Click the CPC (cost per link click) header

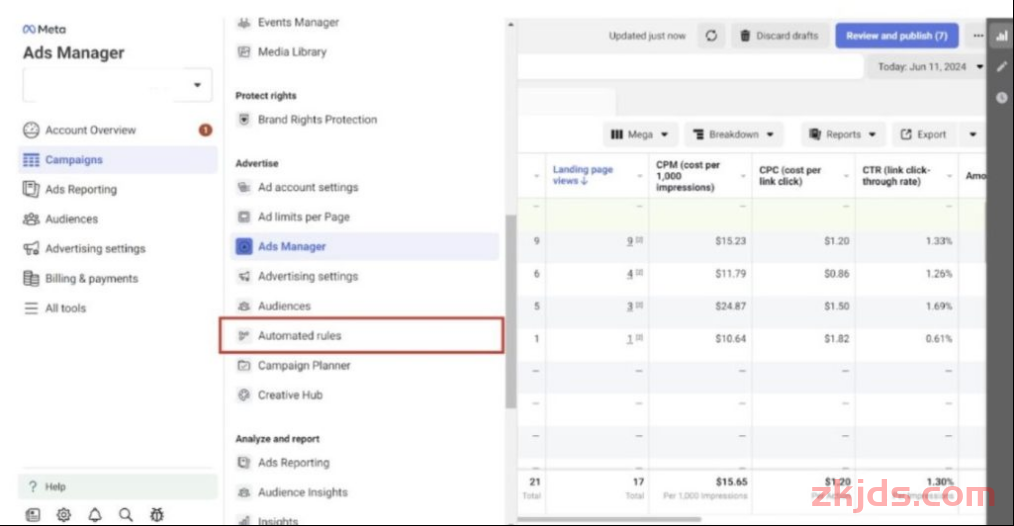(790, 176)
